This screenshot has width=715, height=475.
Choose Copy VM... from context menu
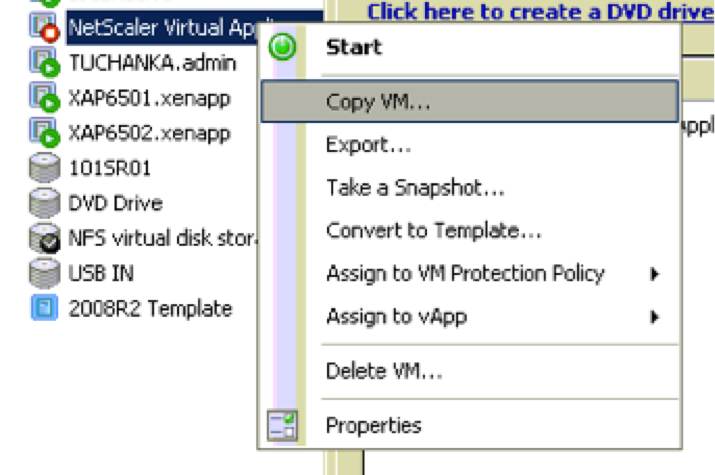[378, 102]
